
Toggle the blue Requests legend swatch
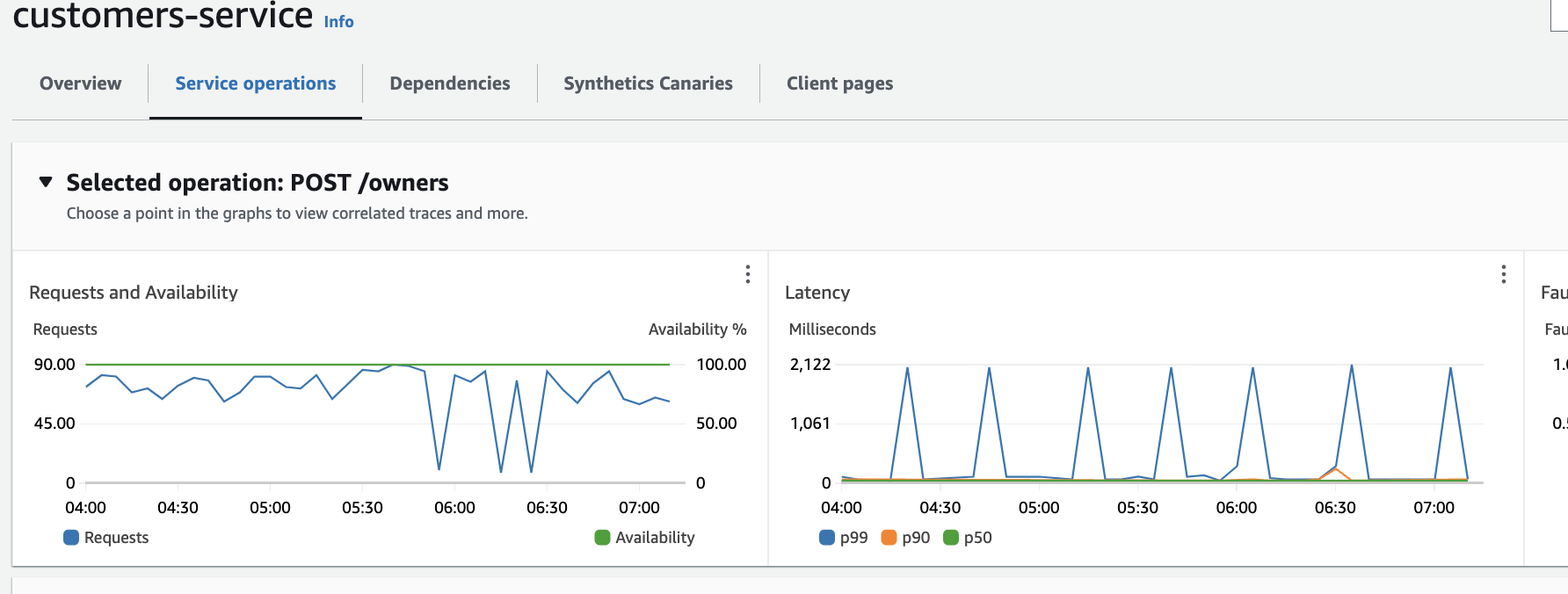pos(71,538)
